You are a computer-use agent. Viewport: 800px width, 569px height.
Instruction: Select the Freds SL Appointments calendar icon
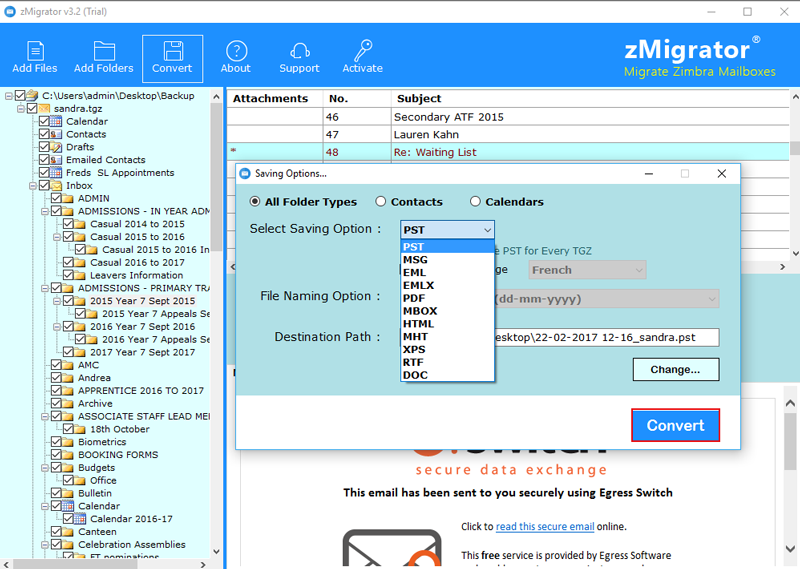56,172
